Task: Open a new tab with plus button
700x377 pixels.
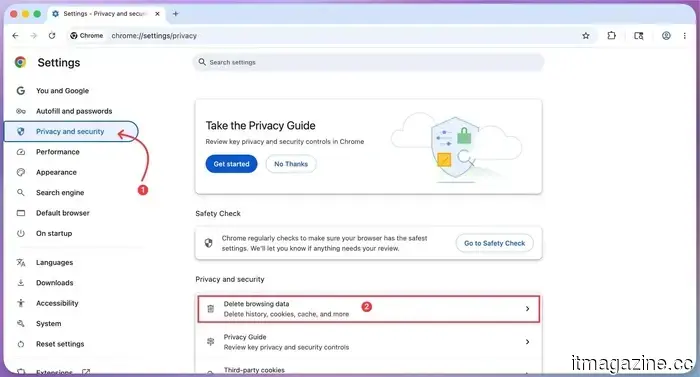Action: click(x=175, y=14)
